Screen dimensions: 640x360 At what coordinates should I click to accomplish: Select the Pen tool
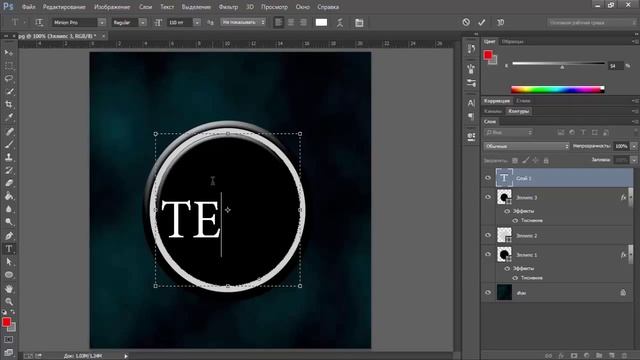click(x=9, y=236)
